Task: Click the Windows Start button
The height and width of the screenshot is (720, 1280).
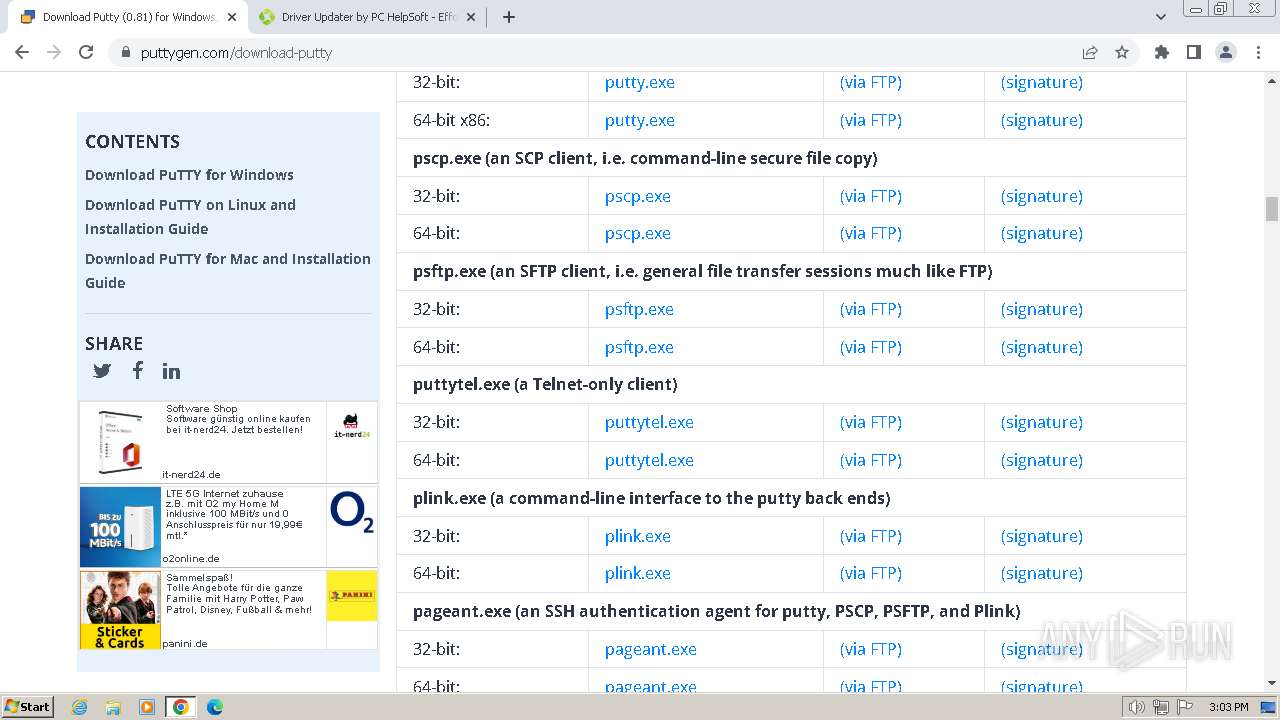Action: tap(28, 707)
